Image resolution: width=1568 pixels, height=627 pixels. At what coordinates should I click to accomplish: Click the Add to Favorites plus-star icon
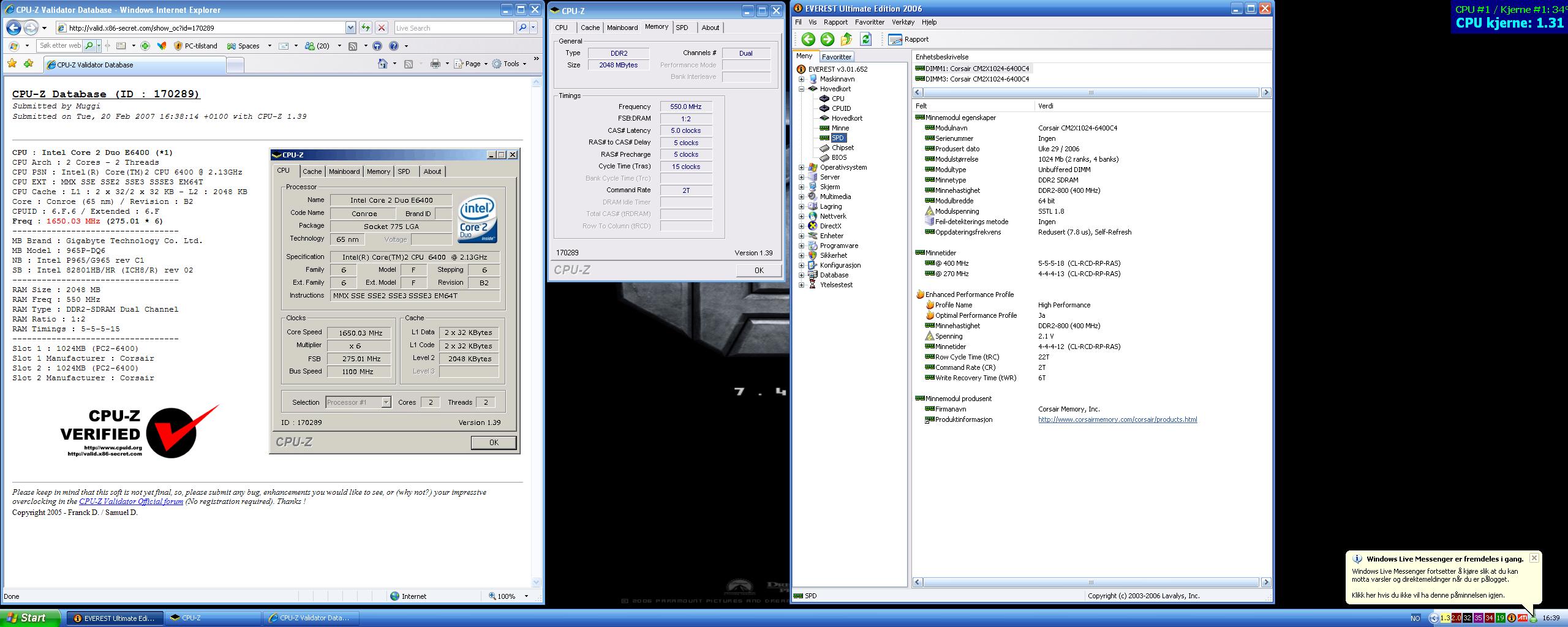click(x=28, y=64)
